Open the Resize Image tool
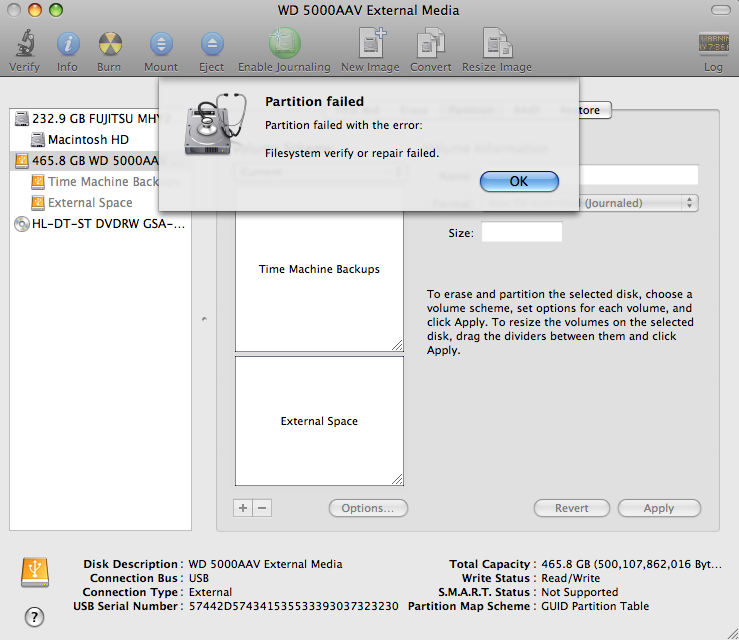The height and width of the screenshot is (640, 739). click(498, 43)
